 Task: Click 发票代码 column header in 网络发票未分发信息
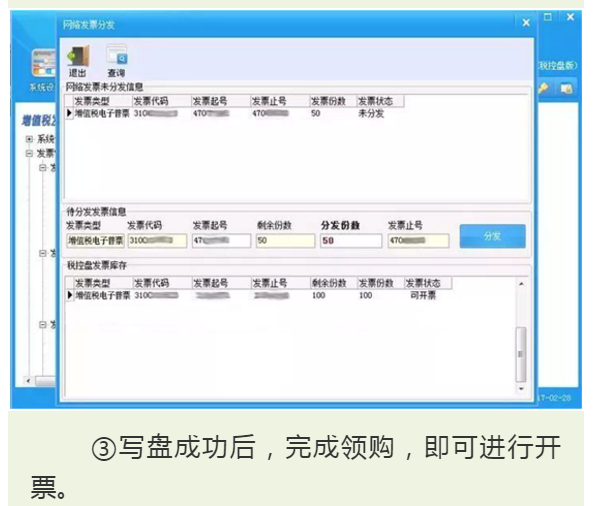(x=162, y=101)
